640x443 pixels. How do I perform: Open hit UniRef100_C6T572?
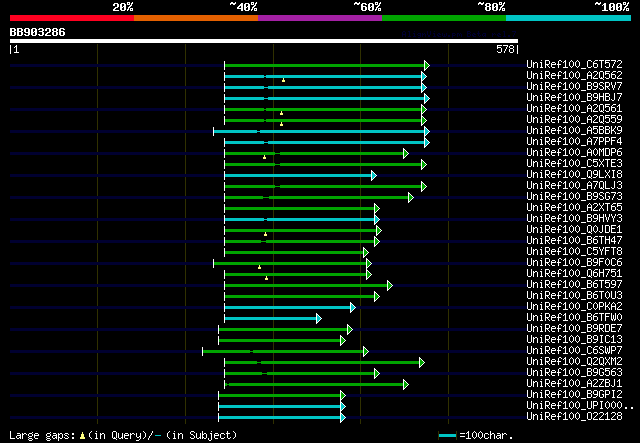pos(574,64)
